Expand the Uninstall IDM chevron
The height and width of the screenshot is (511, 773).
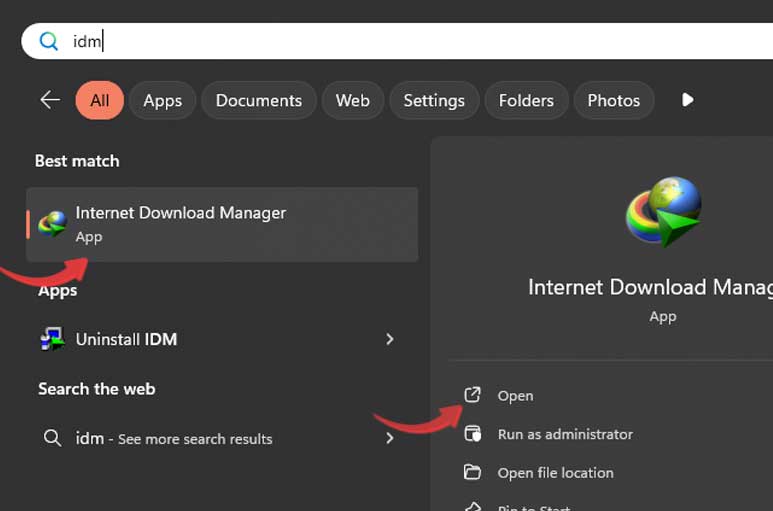(x=390, y=339)
